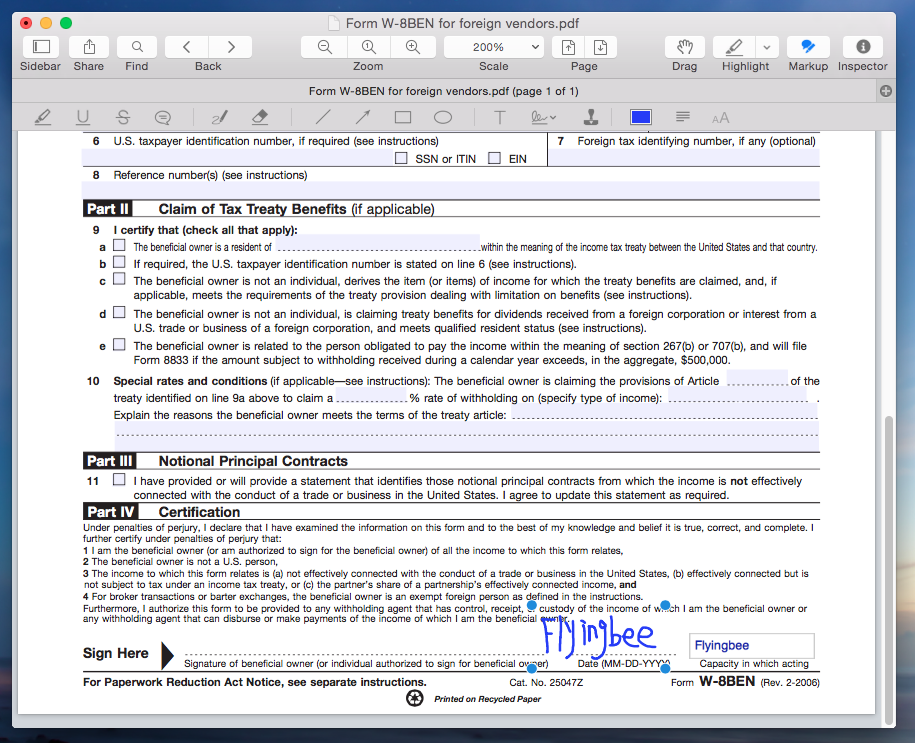Open Find search in document

click(x=137, y=47)
